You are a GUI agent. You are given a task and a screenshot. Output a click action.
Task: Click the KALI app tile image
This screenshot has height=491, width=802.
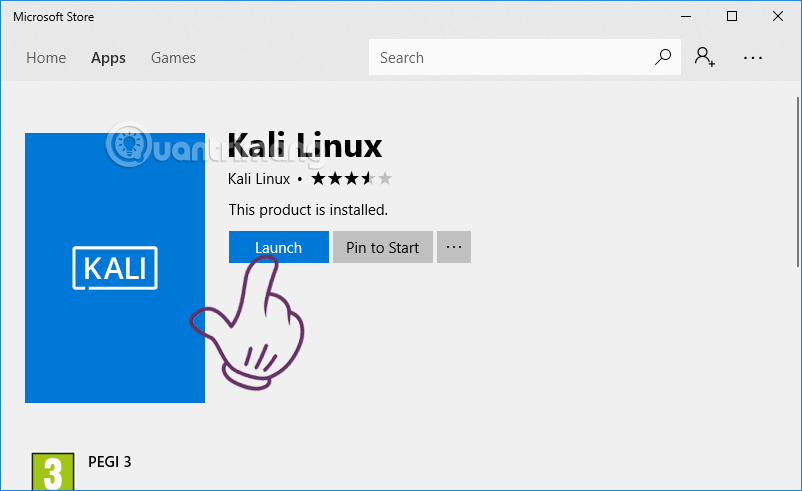tap(115, 267)
